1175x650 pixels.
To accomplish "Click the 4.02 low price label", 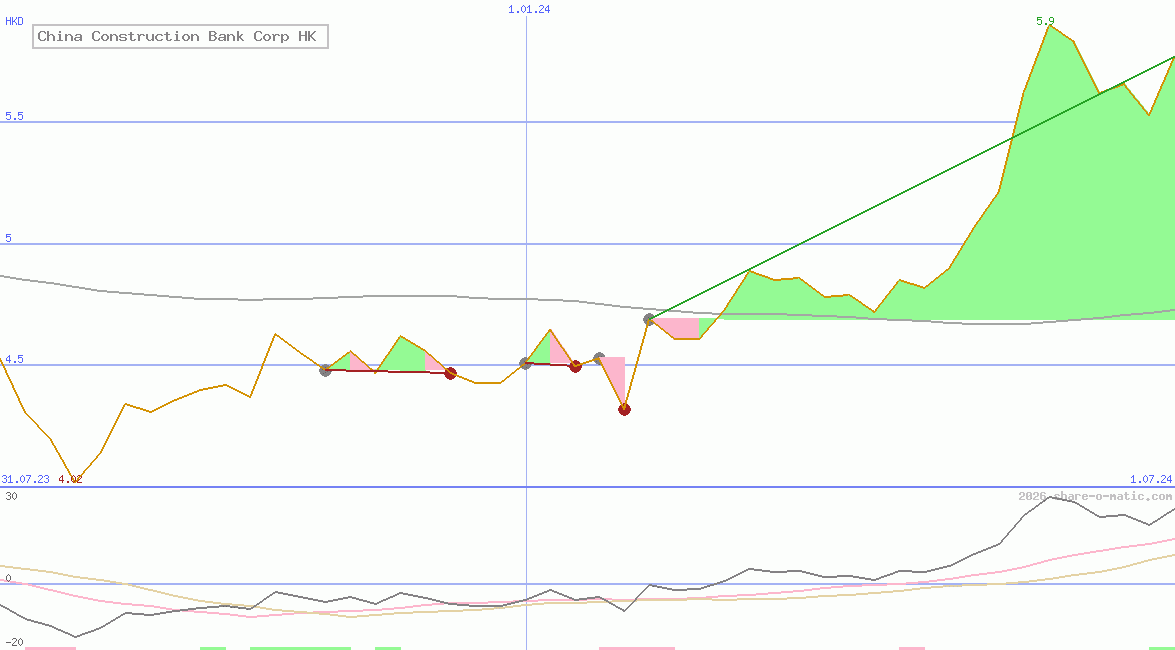I will tap(70, 479).
